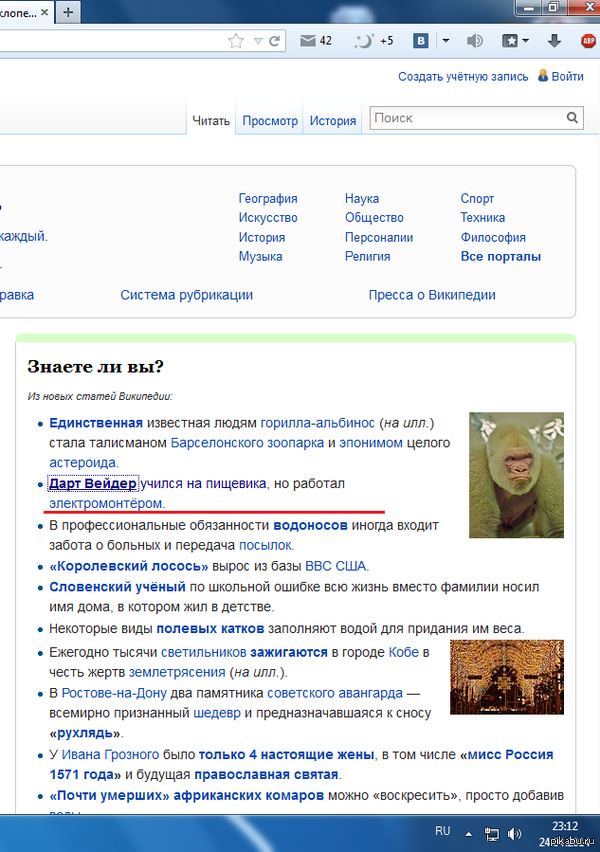The height and width of the screenshot is (852, 600).
Task: Open the Философия portal
Action: click(493, 237)
